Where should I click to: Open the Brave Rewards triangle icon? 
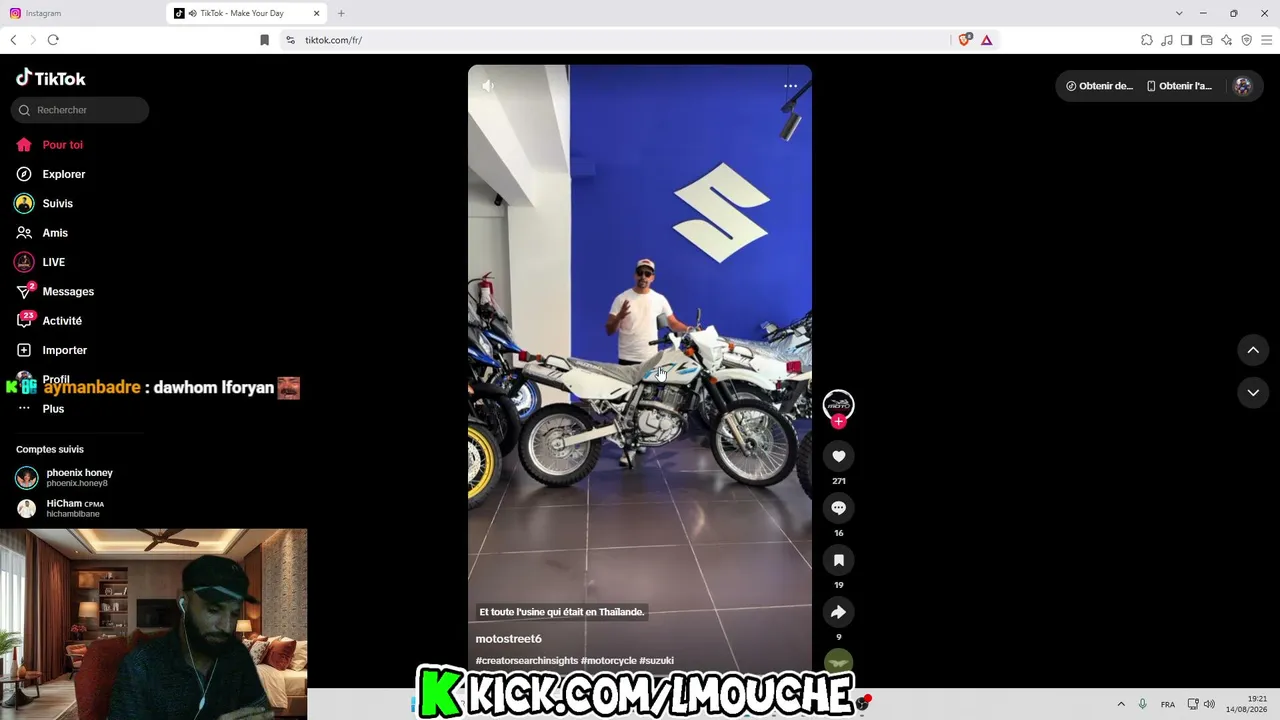point(986,40)
